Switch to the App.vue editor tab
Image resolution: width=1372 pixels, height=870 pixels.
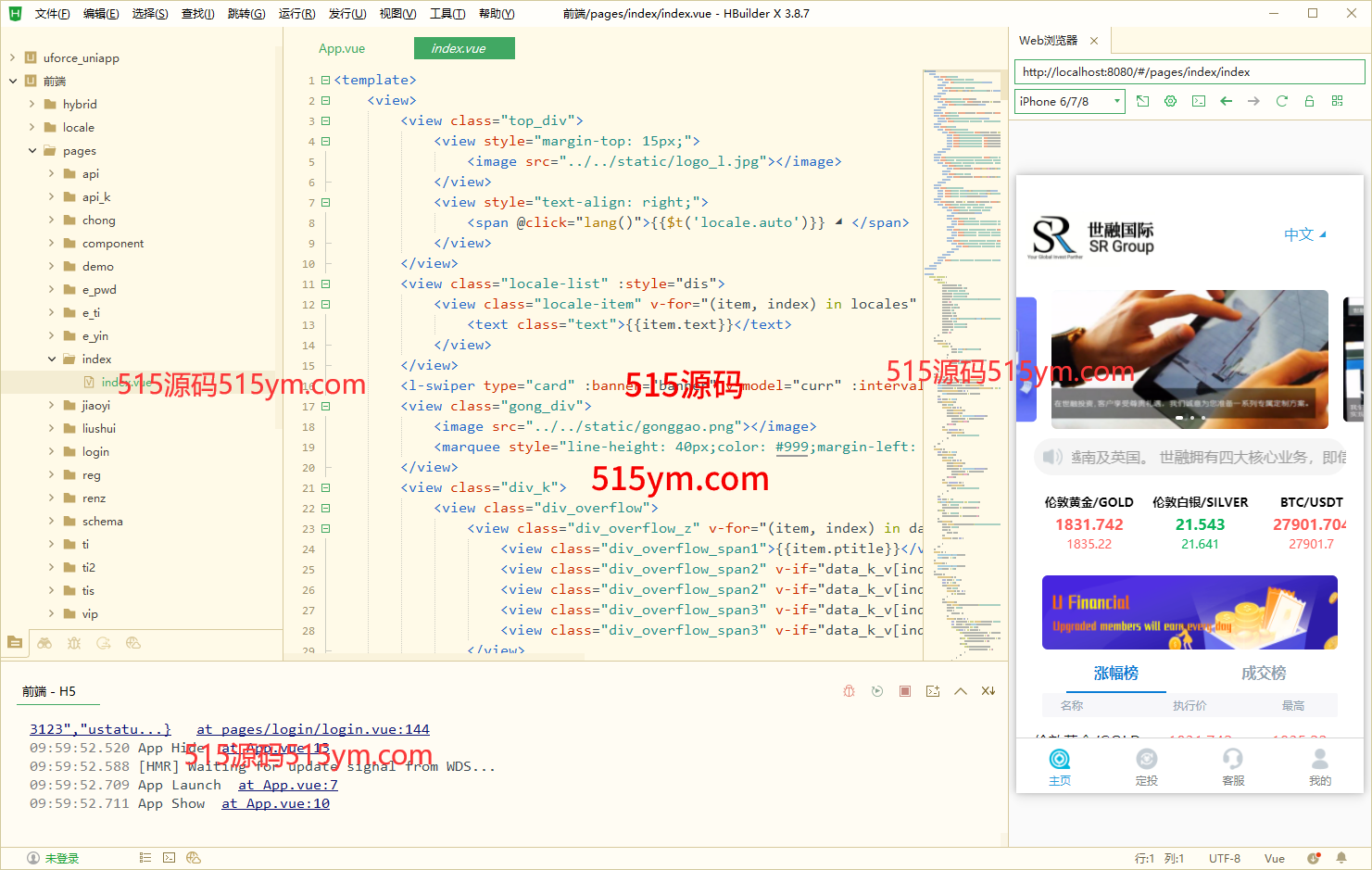(x=342, y=49)
